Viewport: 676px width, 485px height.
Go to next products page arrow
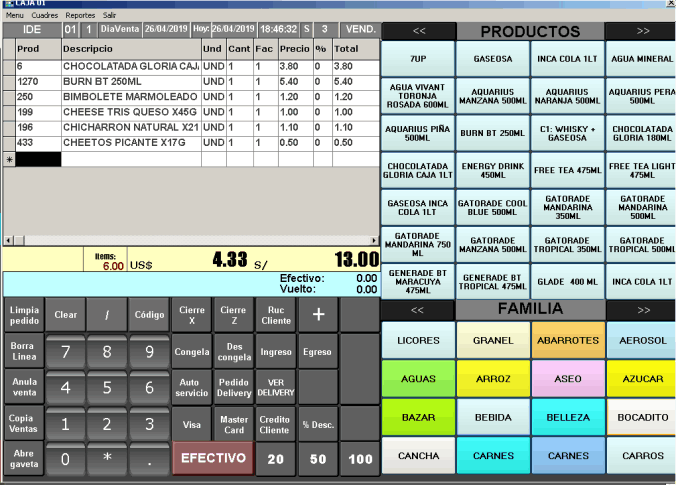[642, 31]
